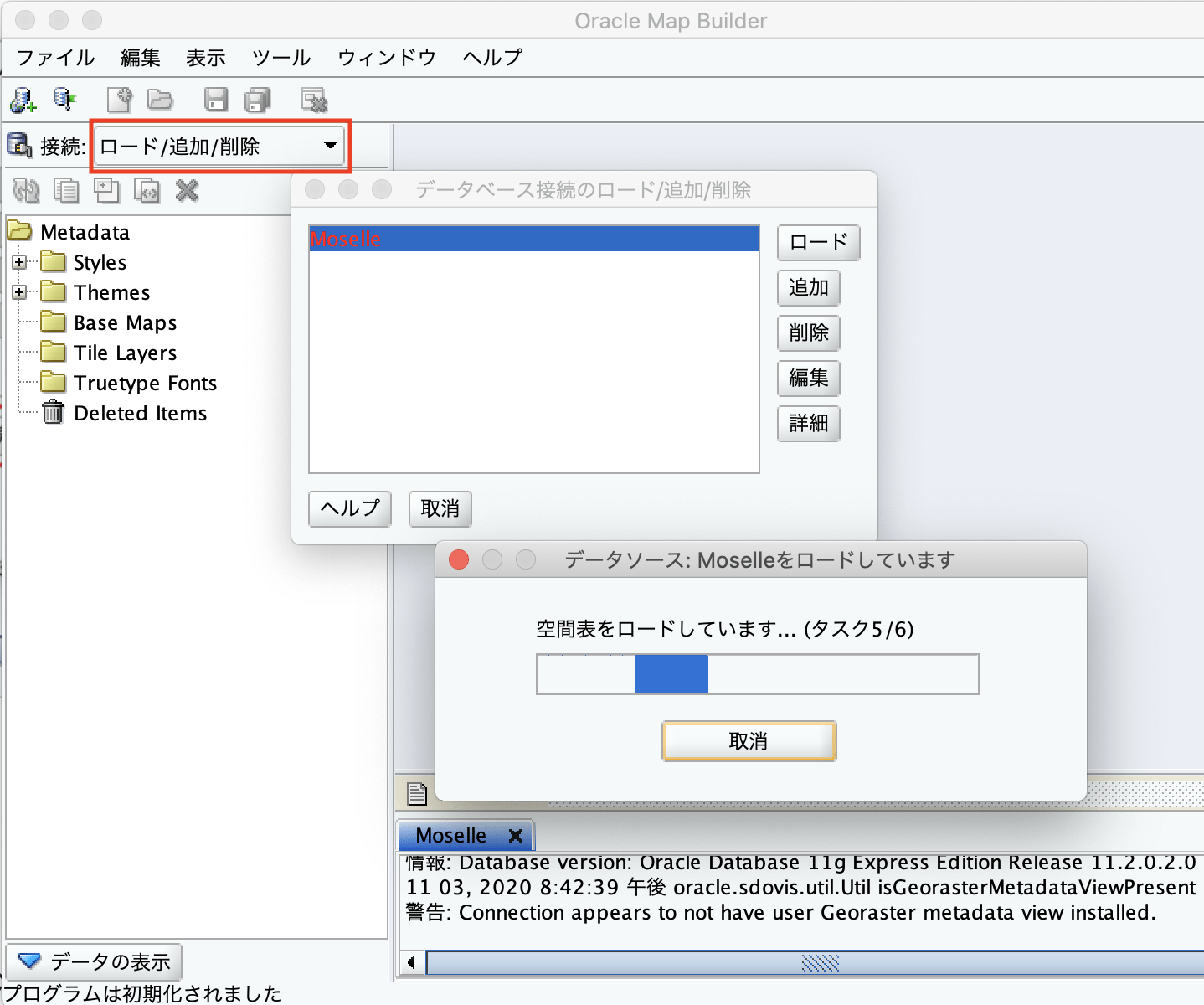
Task: Select the Moselle connection list entry
Action: tap(534, 239)
